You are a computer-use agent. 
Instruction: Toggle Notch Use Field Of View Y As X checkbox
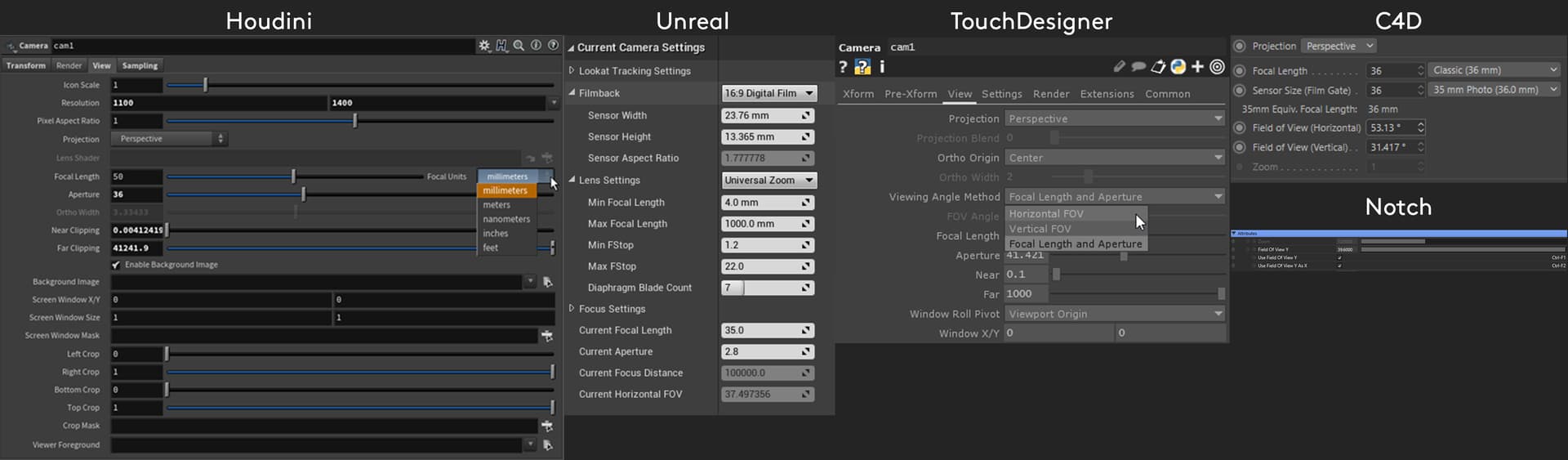tap(1339, 266)
